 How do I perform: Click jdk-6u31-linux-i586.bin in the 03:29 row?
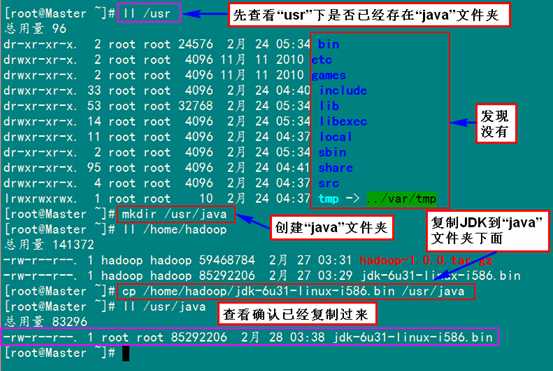pos(440,276)
